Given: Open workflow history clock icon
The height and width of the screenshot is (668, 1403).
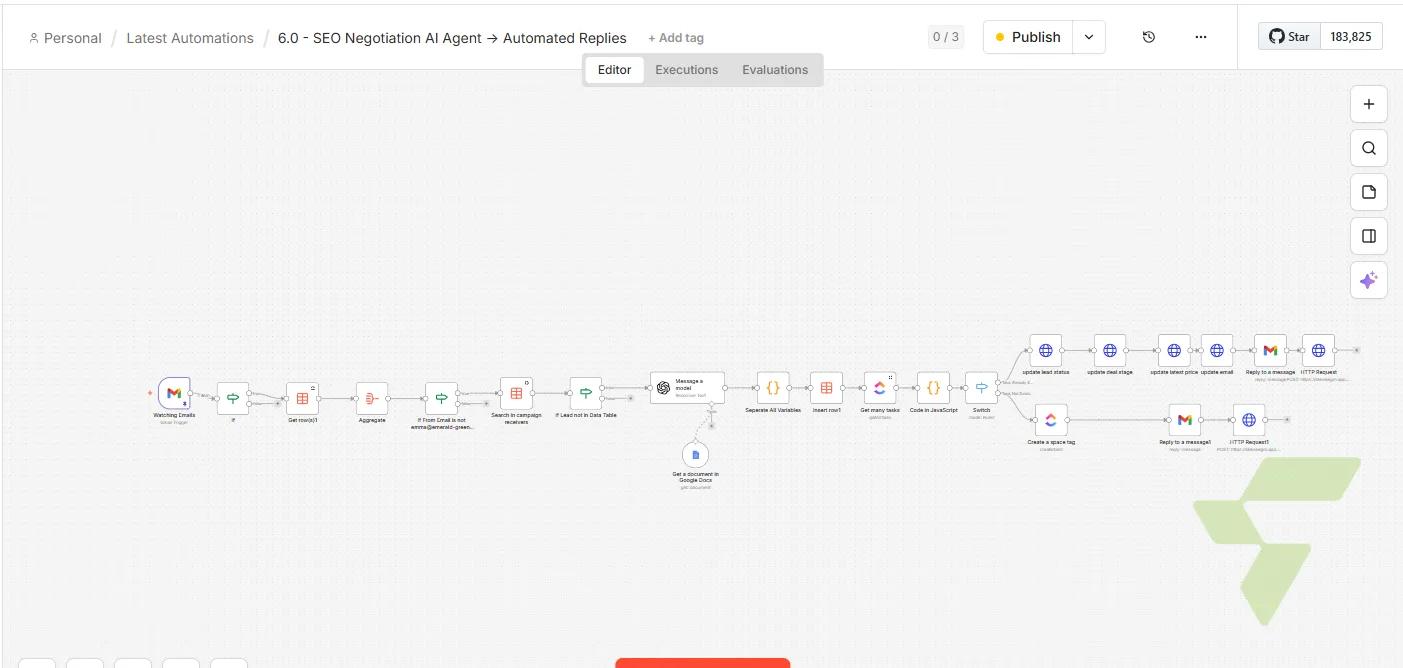Looking at the screenshot, I should point(1149,37).
